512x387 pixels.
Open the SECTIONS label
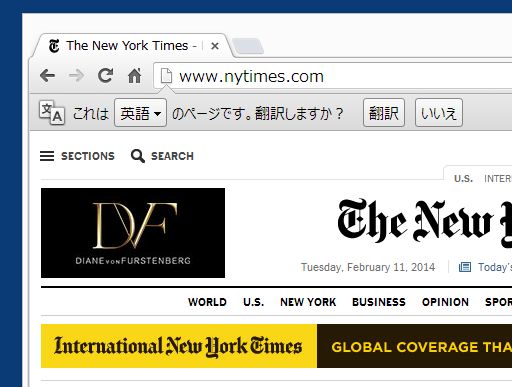[x=88, y=156]
